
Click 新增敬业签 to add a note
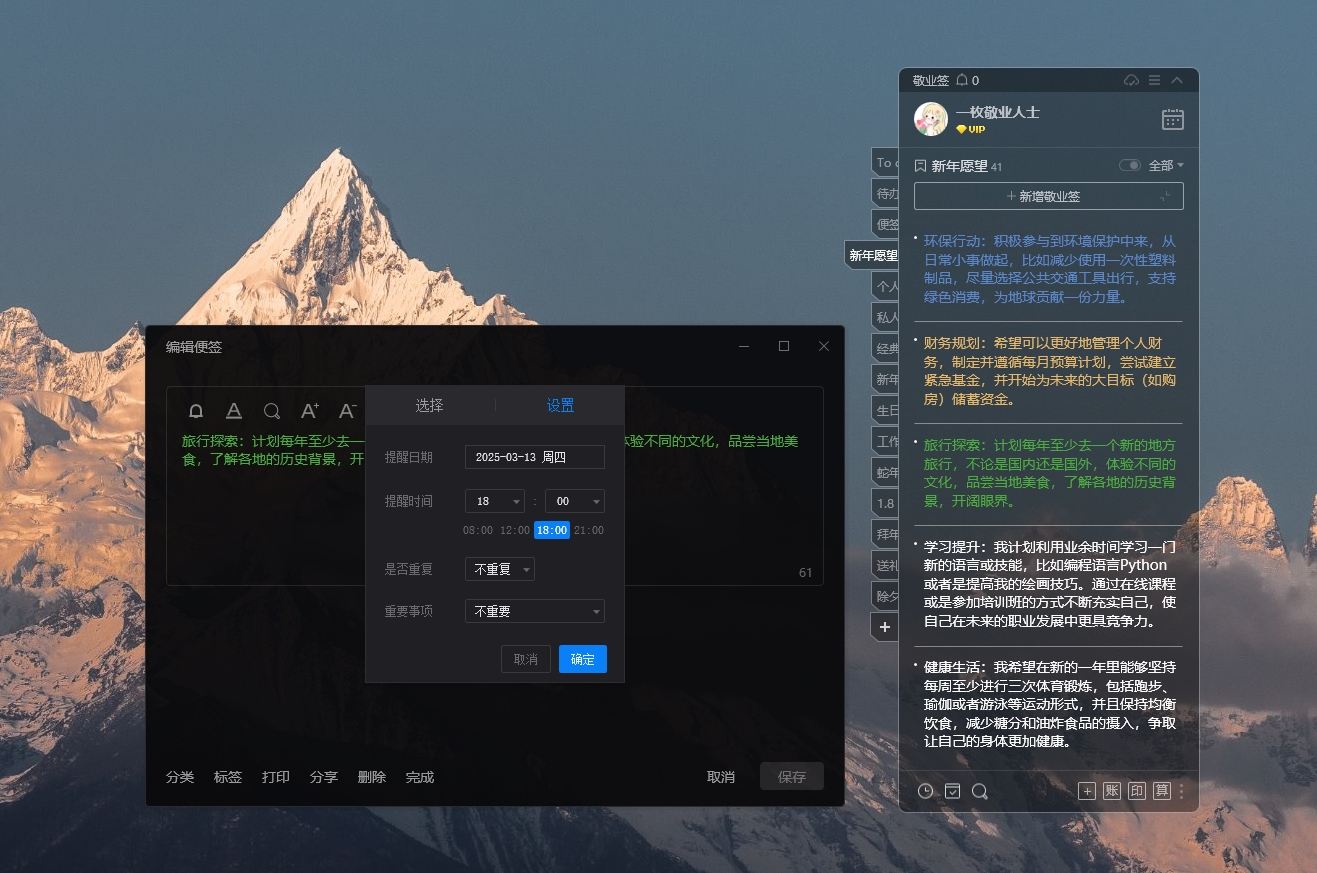tap(1049, 196)
